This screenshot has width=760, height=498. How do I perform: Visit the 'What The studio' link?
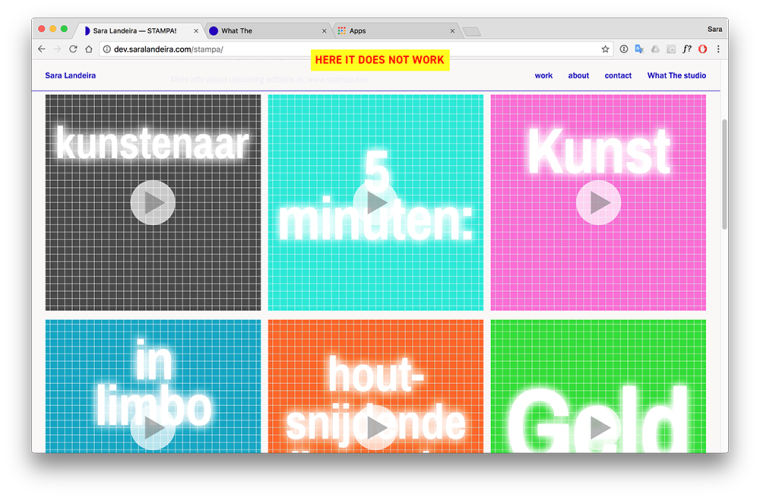coord(676,76)
